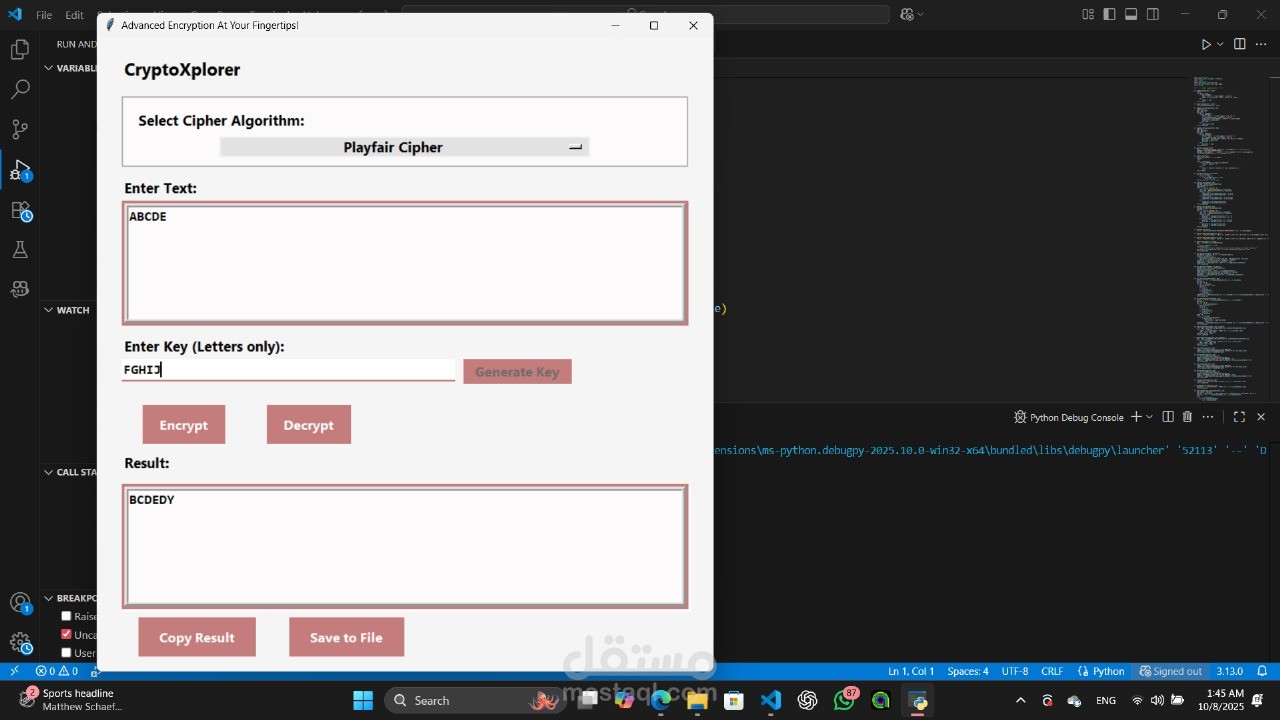Open the Windows Start menu
1280x720 pixels.
click(362, 700)
